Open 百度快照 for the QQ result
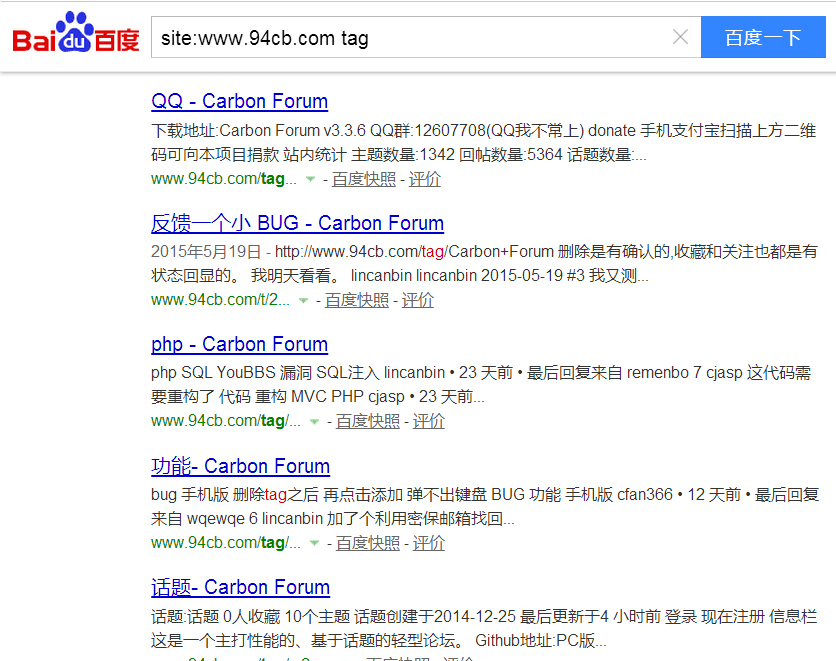The image size is (836, 661). click(364, 179)
